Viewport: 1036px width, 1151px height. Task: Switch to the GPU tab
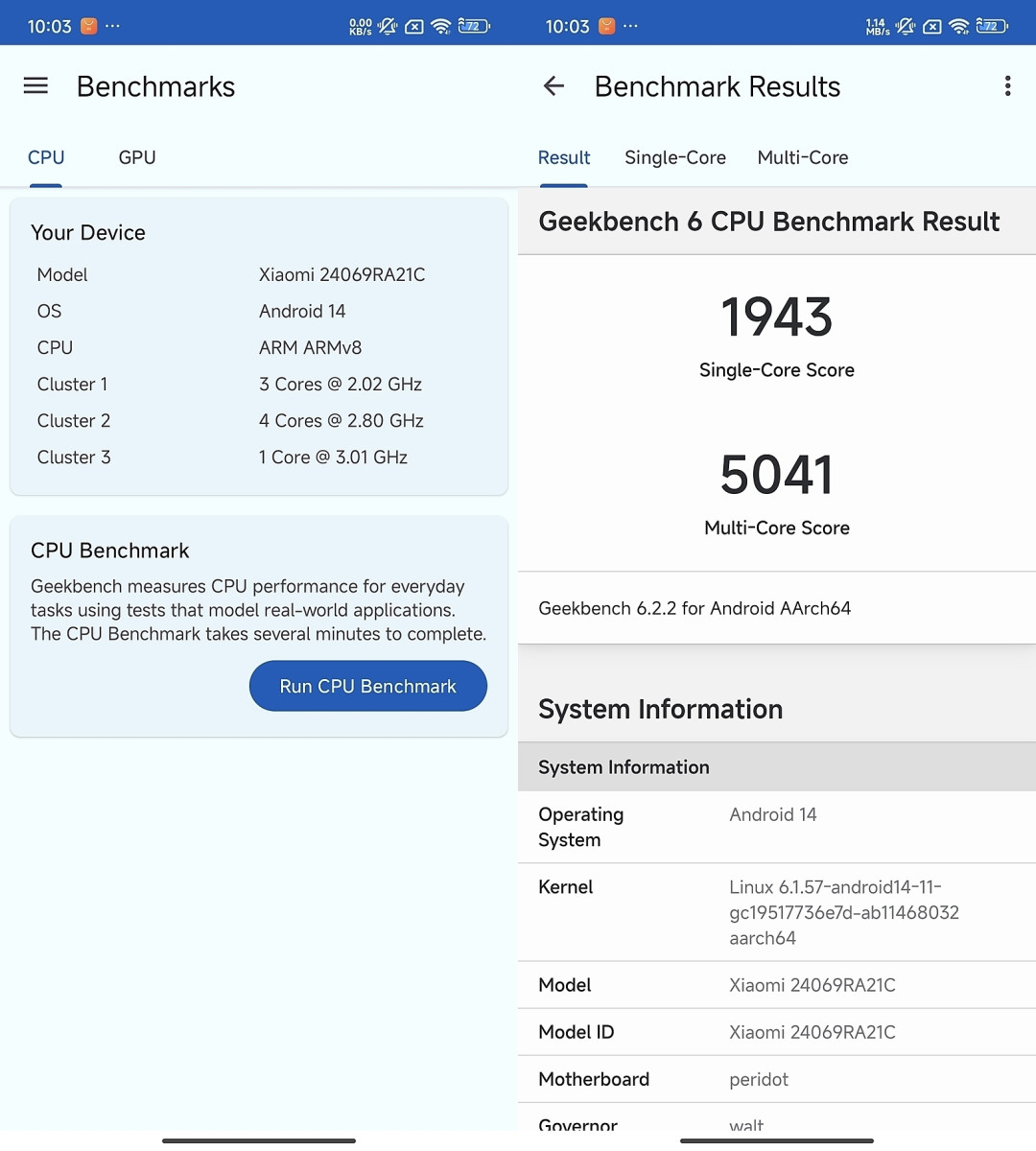pos(137,157)
